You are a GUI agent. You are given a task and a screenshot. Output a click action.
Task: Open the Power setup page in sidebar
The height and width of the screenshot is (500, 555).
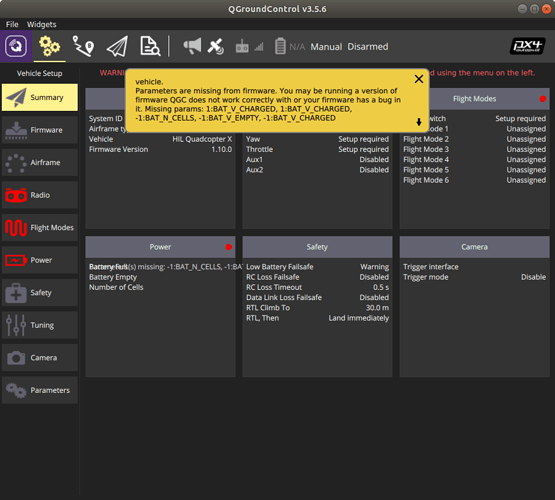tap(40, 260)
